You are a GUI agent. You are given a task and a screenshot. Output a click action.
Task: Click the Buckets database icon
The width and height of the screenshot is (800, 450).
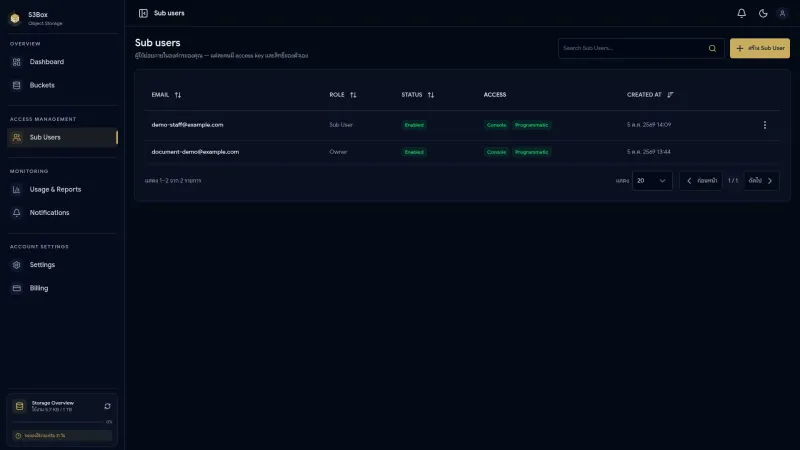pyautogui.click(x=16, y=85)
